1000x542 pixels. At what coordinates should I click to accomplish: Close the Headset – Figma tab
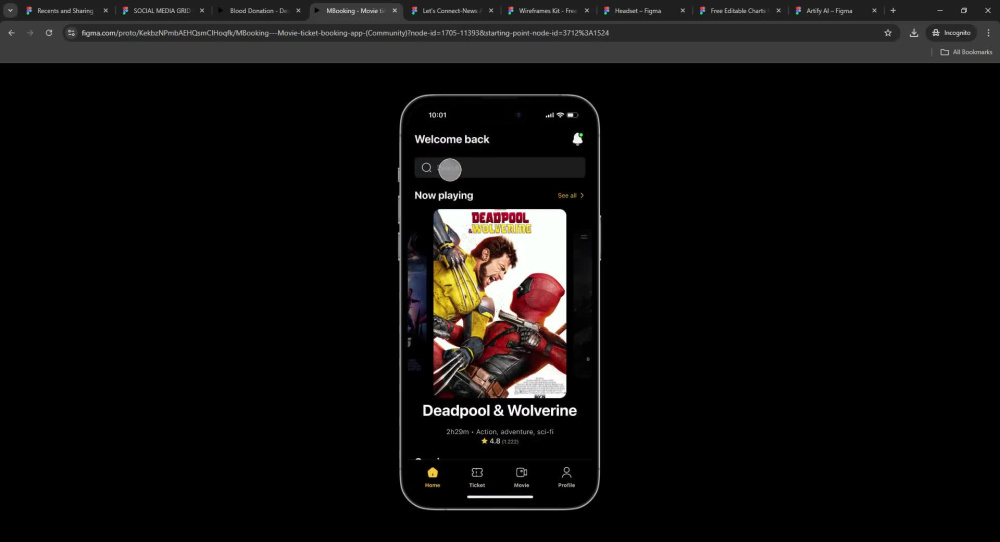[683, 11]
